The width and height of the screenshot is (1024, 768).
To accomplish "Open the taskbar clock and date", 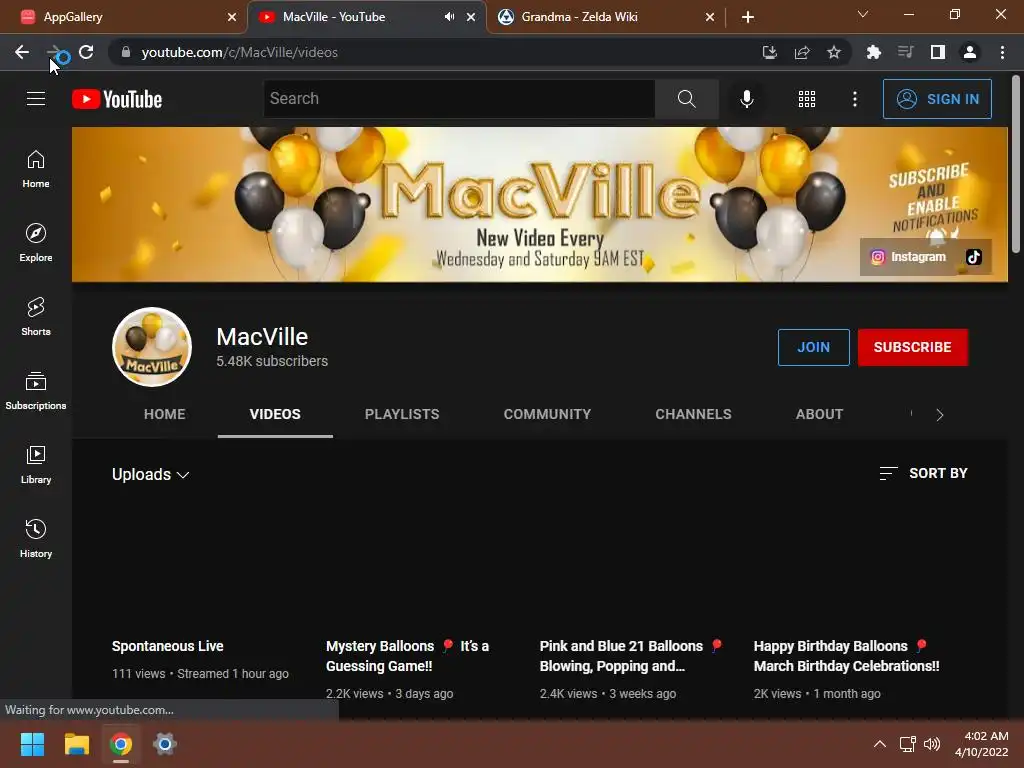I will click(x=983, y=744).
